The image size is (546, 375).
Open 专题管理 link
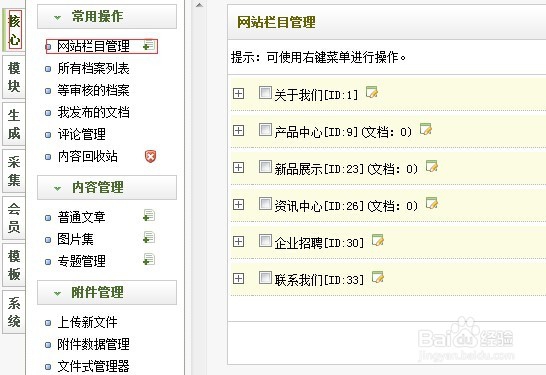(x=81, y=261)
